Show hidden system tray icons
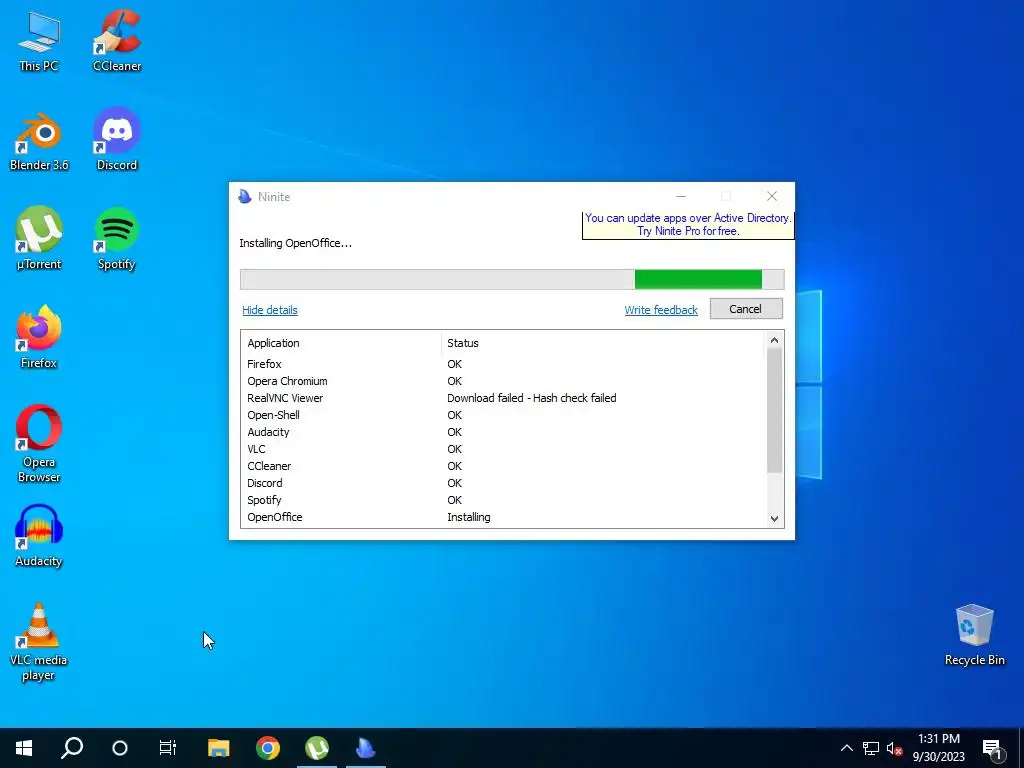This screenshot has height=768, width=1024. tap(846, 748)
